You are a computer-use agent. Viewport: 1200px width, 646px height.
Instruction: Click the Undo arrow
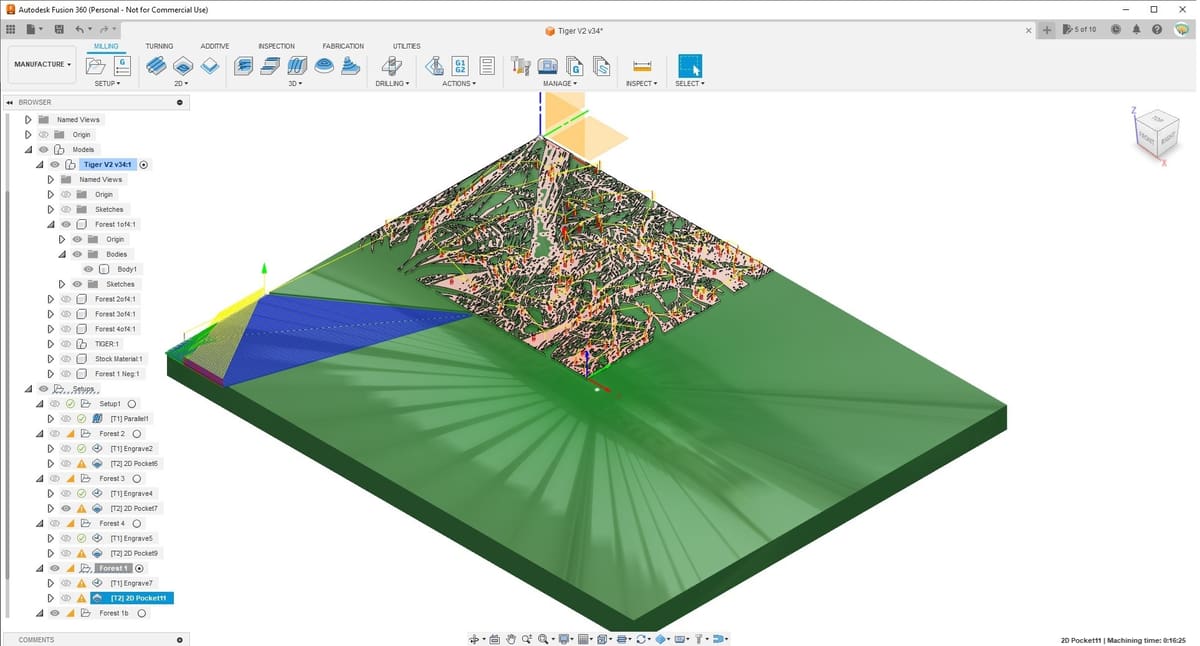[81, 30]
